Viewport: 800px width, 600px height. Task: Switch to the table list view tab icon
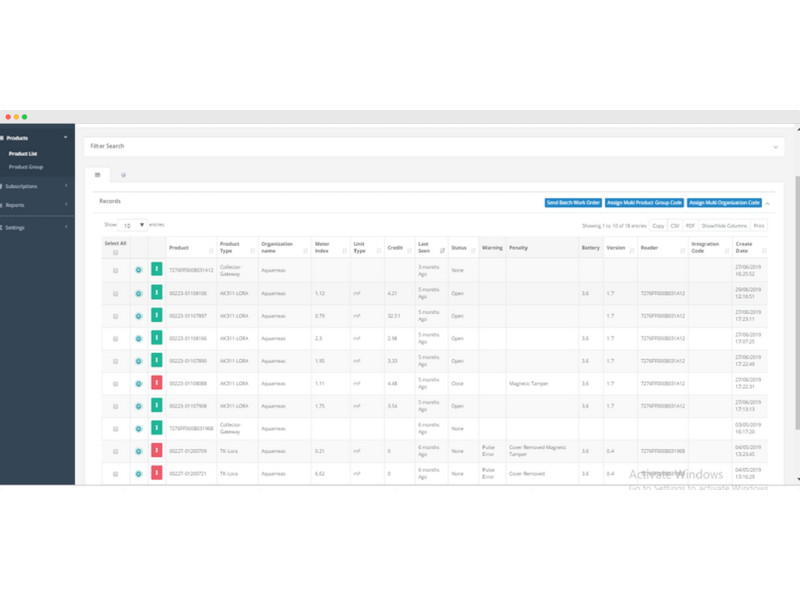point(97,174)
